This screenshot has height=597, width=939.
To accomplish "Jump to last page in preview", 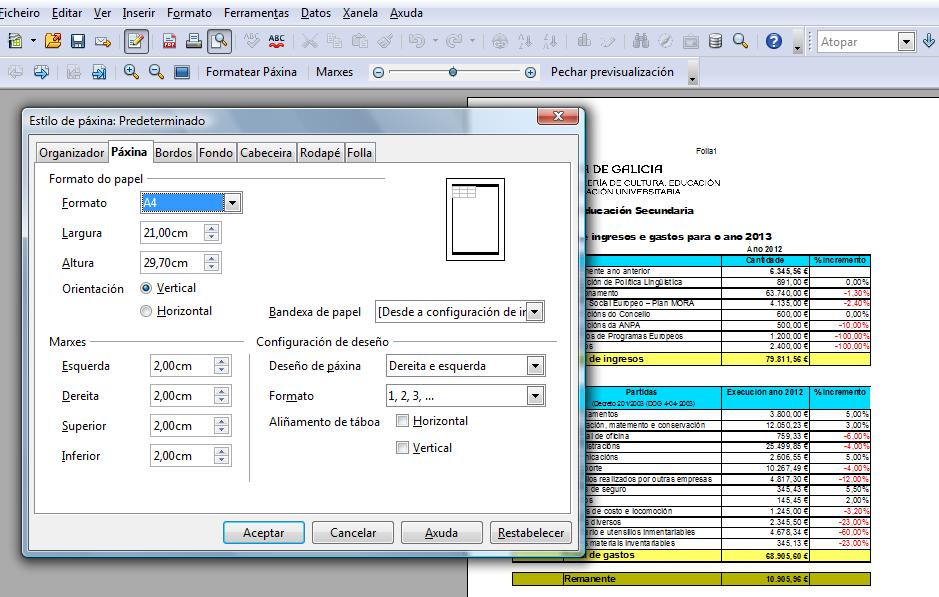I will 99,72.
